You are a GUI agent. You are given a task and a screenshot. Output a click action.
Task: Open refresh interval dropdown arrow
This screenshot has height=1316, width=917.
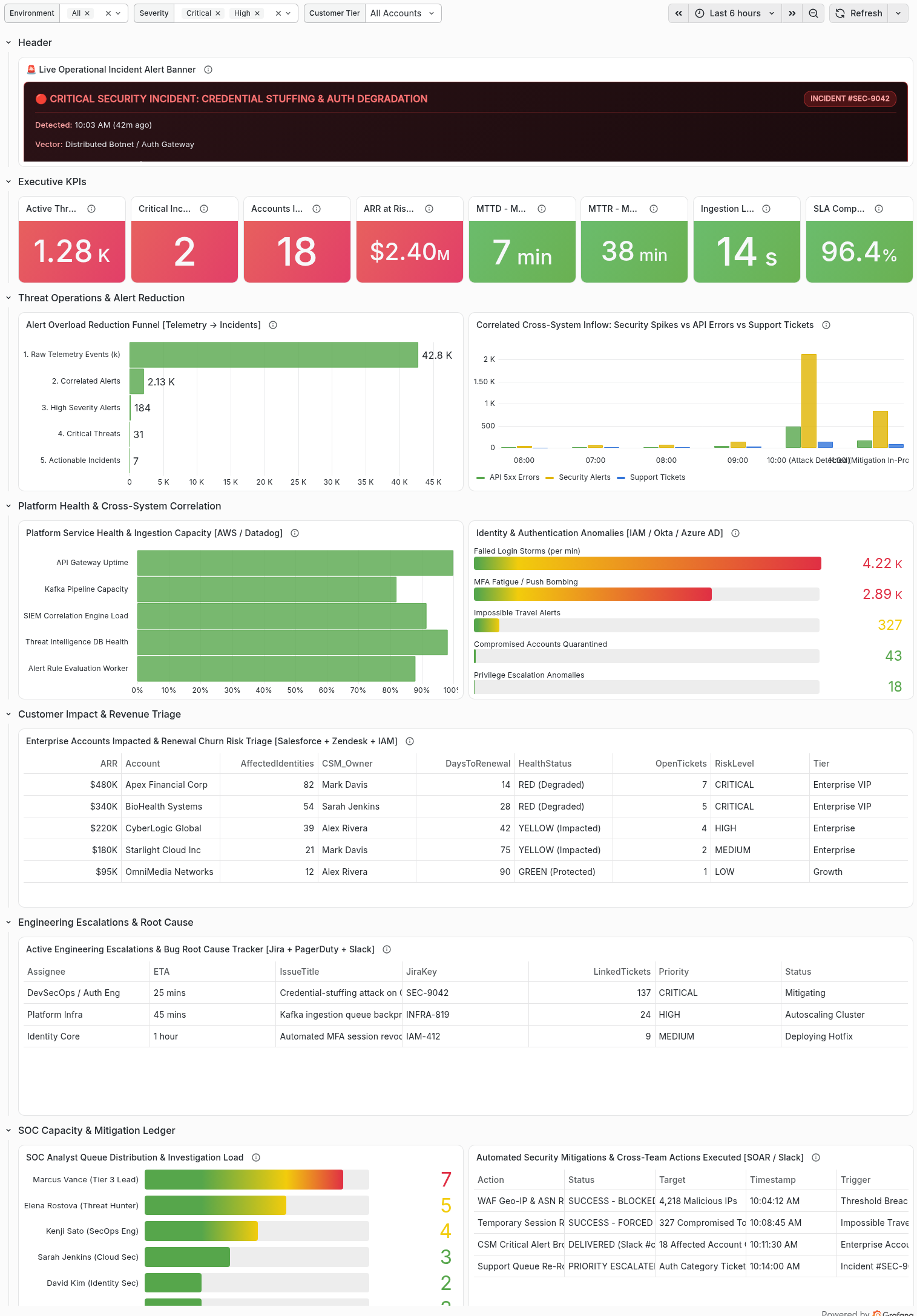(x=898, y=13)
